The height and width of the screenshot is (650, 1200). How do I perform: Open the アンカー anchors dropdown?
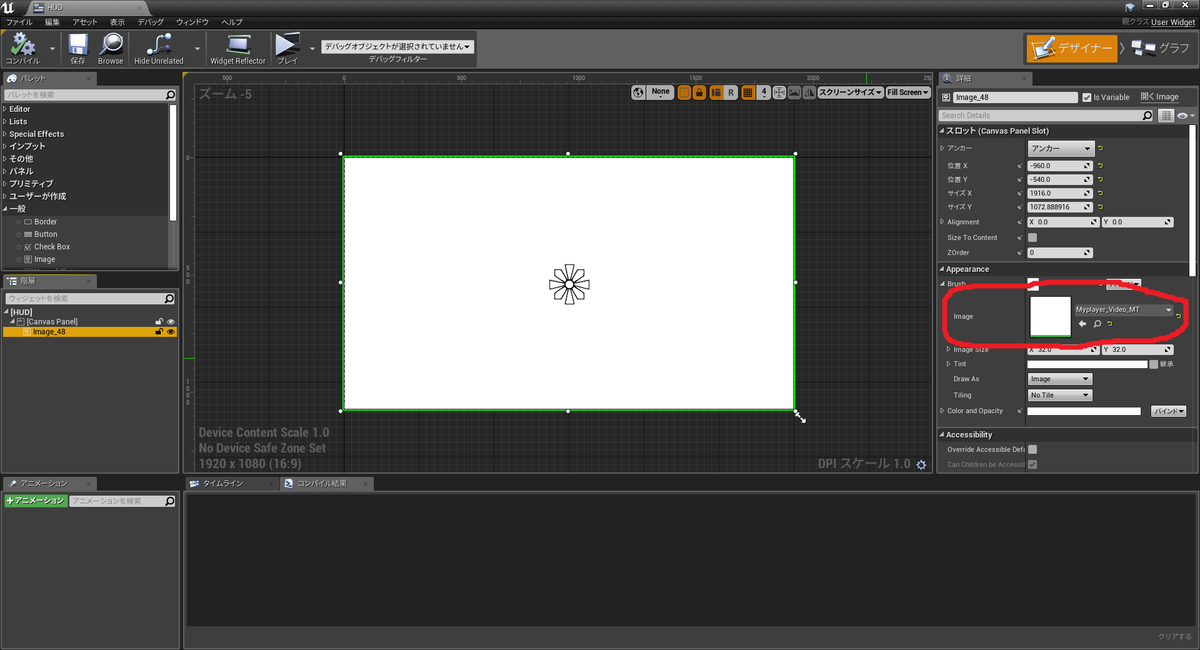pos(1060,148)
